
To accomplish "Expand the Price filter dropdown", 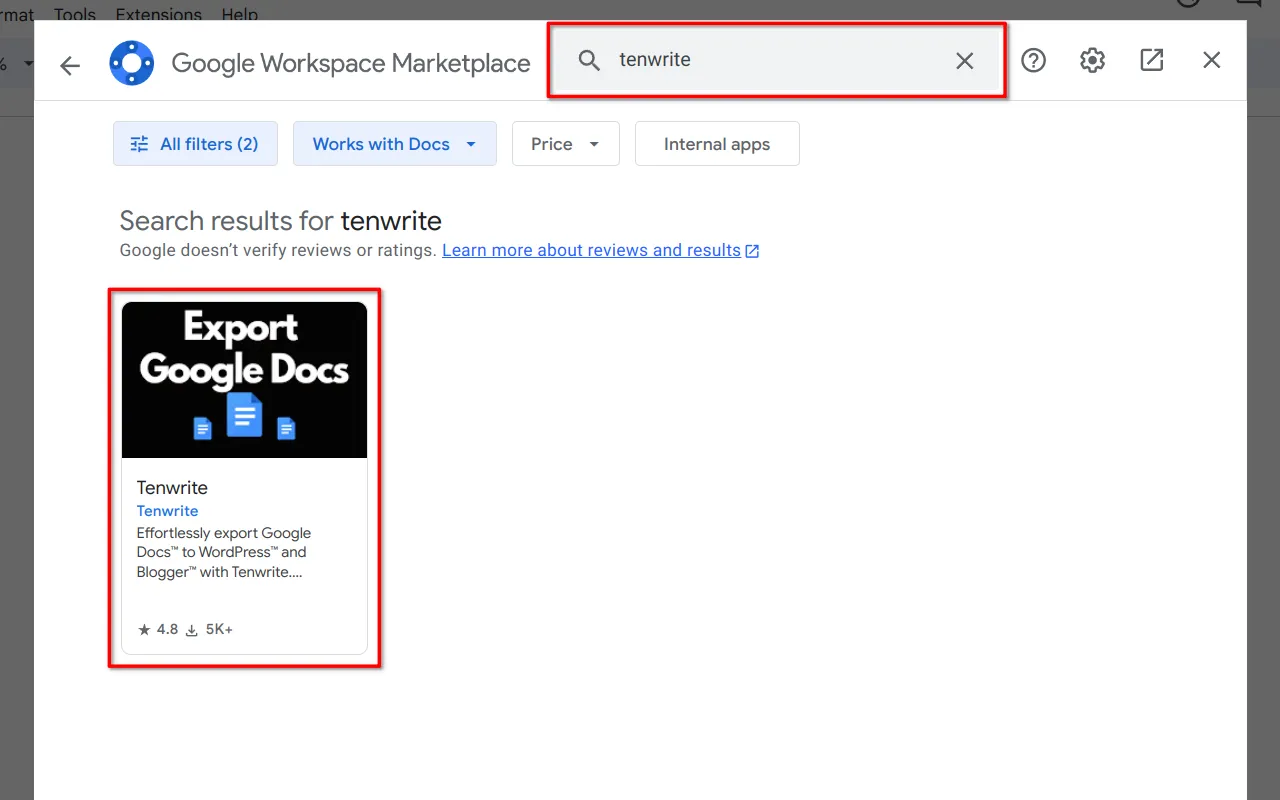I will click(565, 143).
